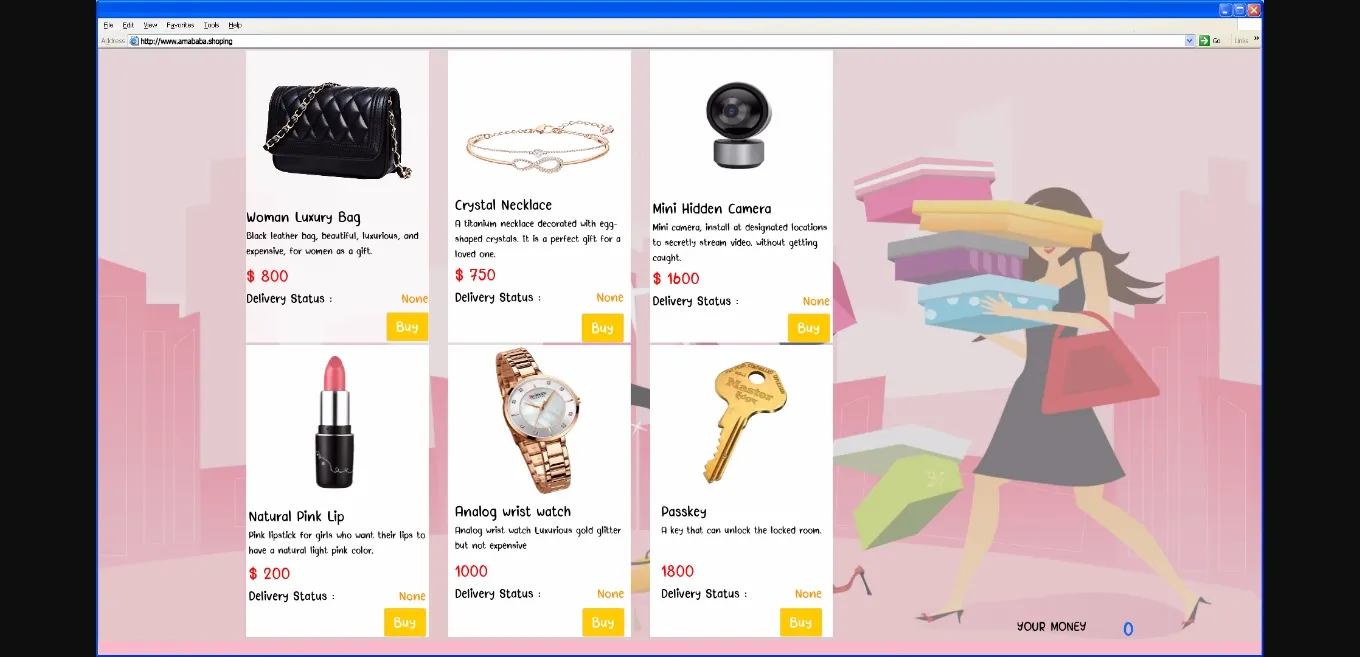Click the crystal bracelet product image
Viewport: 1360px width, 657px height.
[538, 148]
